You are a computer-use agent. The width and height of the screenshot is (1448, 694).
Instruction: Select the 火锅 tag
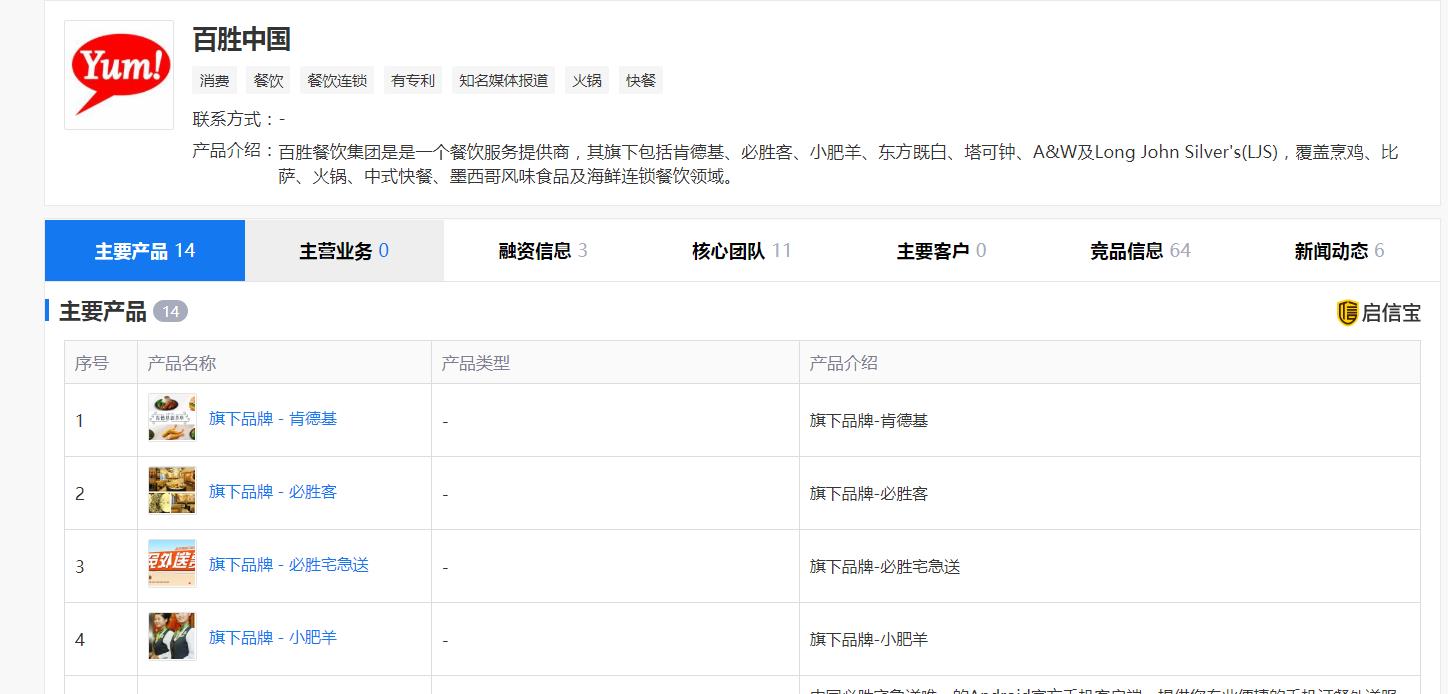tap(587, 81)
